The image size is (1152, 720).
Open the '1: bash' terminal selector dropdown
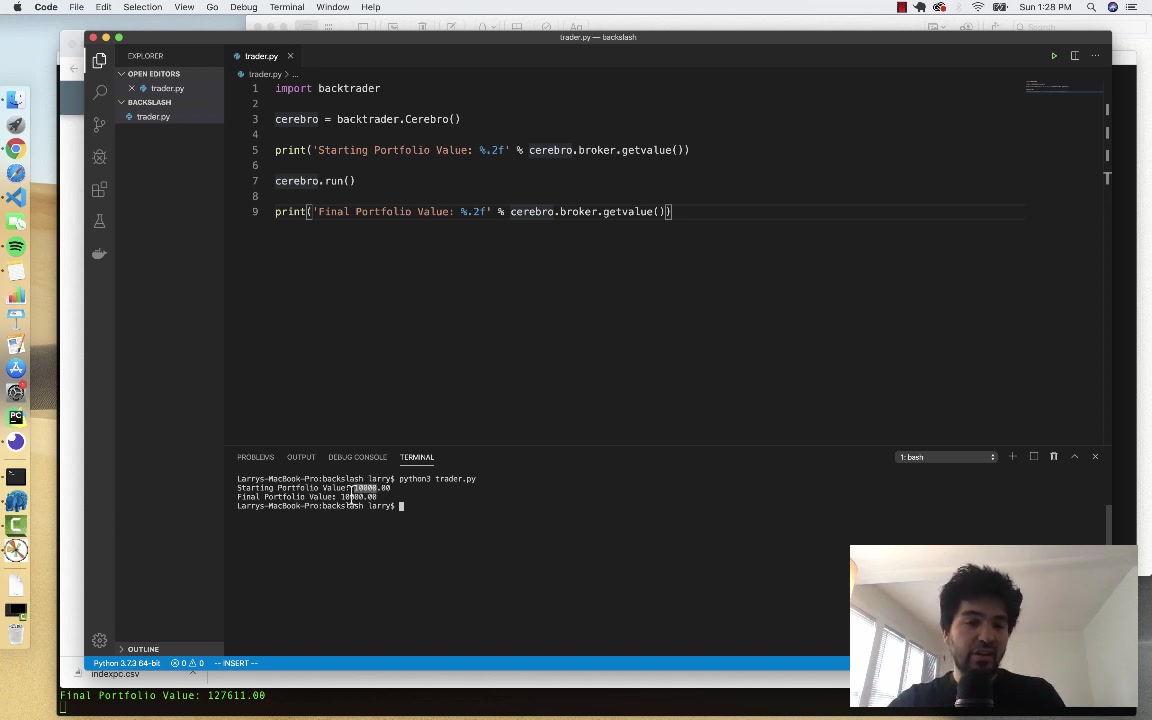coord(946,457)
